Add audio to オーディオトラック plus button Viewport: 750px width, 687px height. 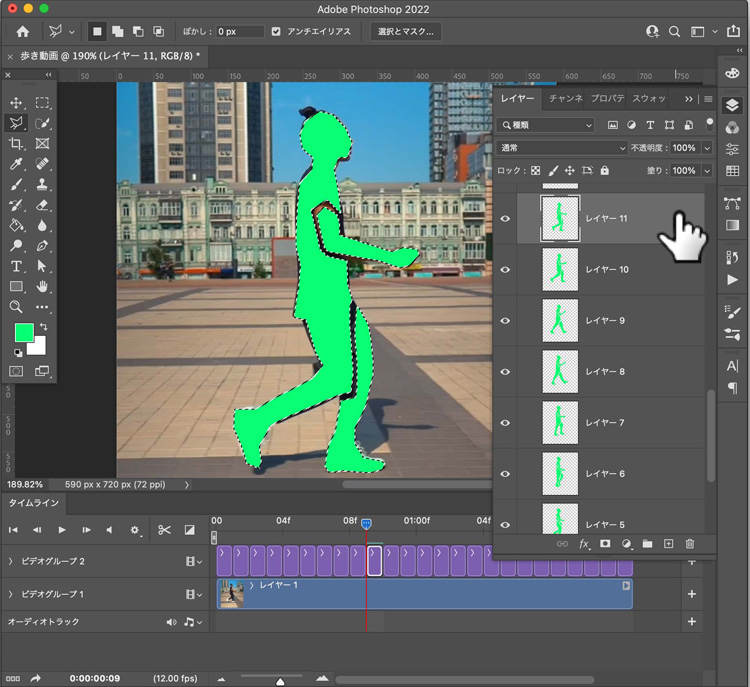pos(692,621)
